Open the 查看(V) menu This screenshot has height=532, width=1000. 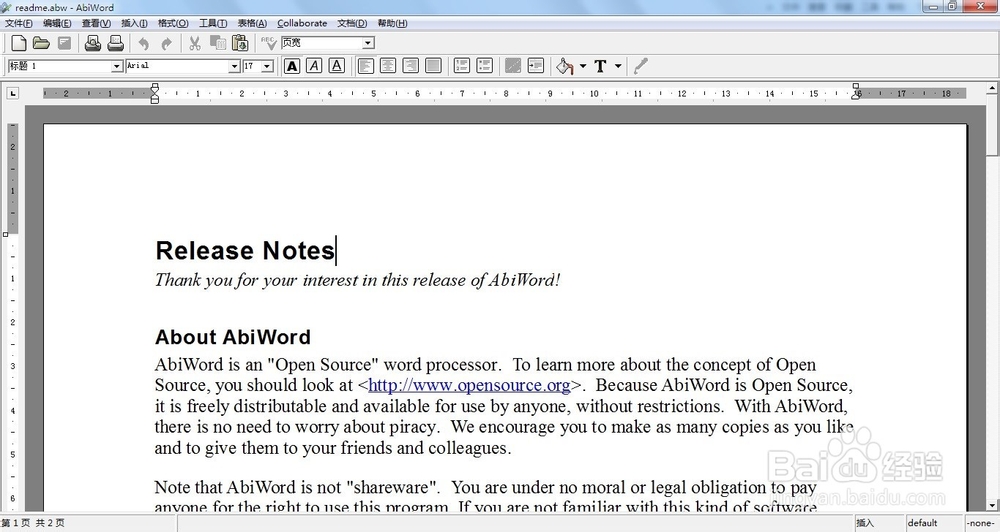[96, 23]
